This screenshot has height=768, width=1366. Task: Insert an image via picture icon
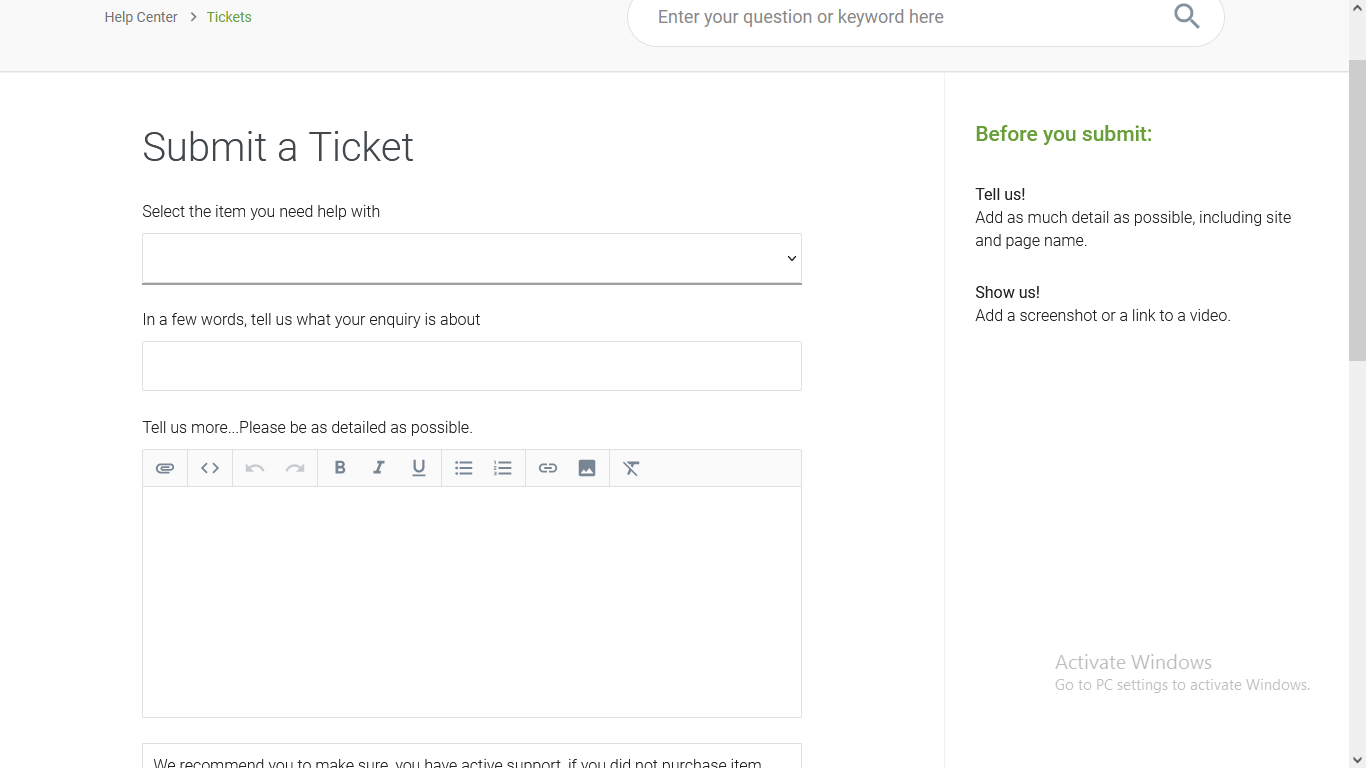pos(587,468)
